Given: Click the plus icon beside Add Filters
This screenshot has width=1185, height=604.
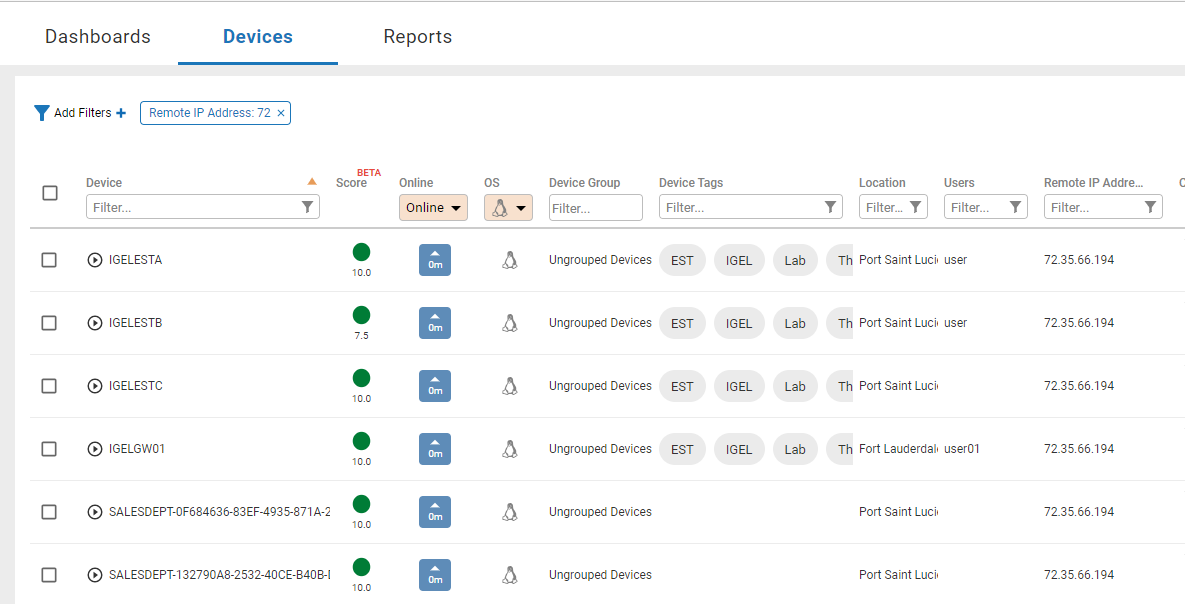Looking at the screenshot, I should (x=121, y=113).
